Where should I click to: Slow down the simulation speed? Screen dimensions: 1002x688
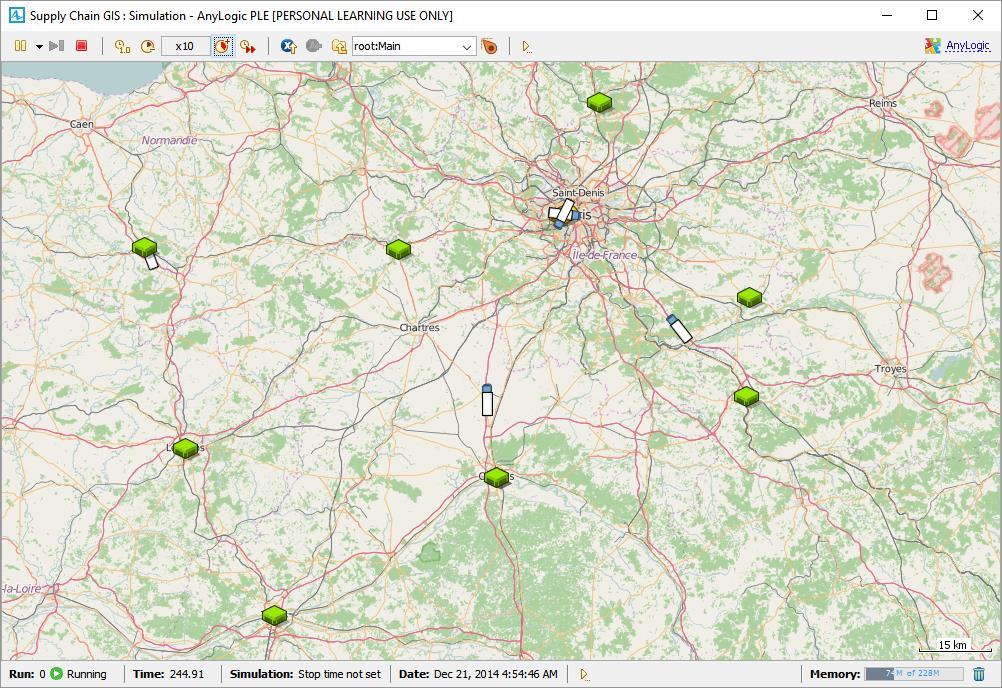pyautogui.click(x=148, y=46)
